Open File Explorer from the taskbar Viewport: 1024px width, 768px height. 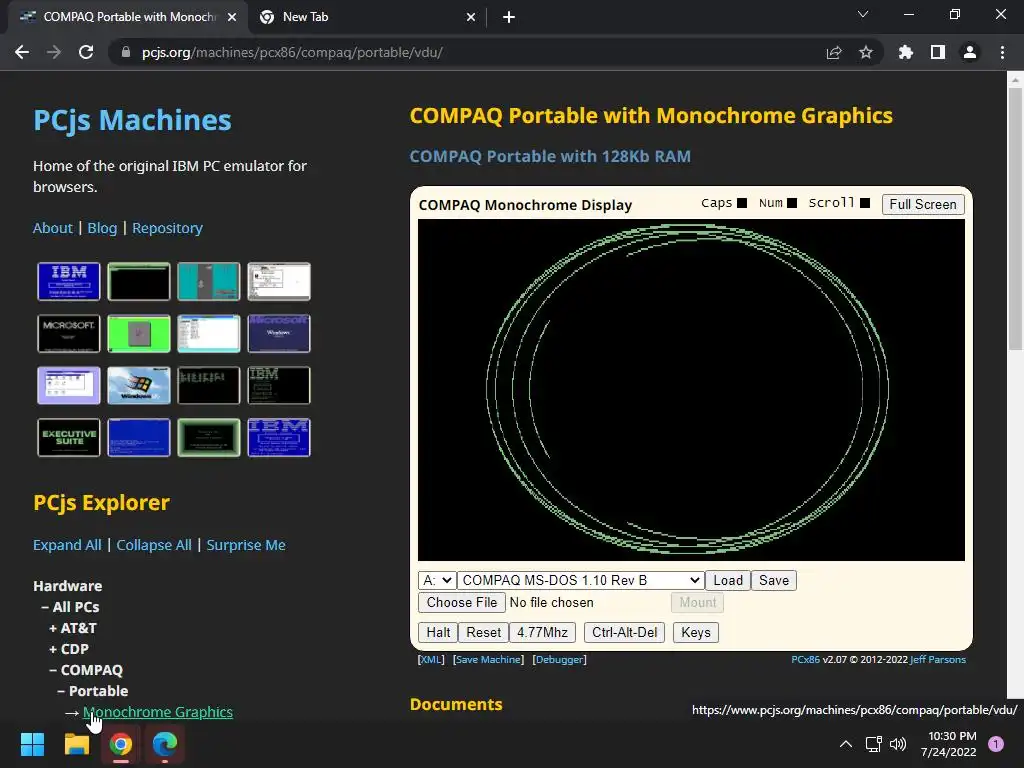76,744
